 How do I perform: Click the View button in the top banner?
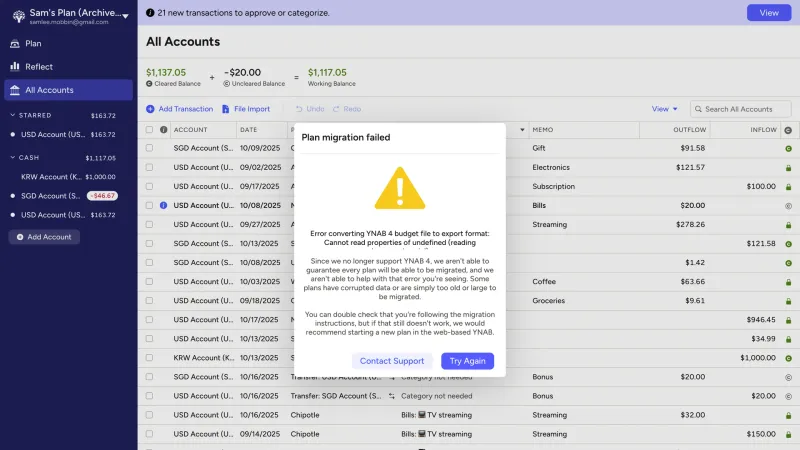tap(769, 13)
